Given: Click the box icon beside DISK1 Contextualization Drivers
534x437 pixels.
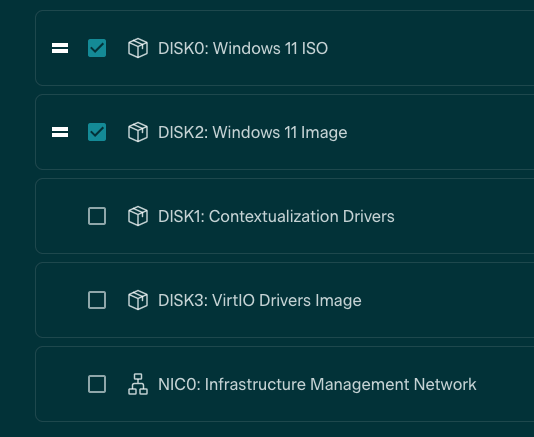Looking at the screenshot, I should coord(138,216).
